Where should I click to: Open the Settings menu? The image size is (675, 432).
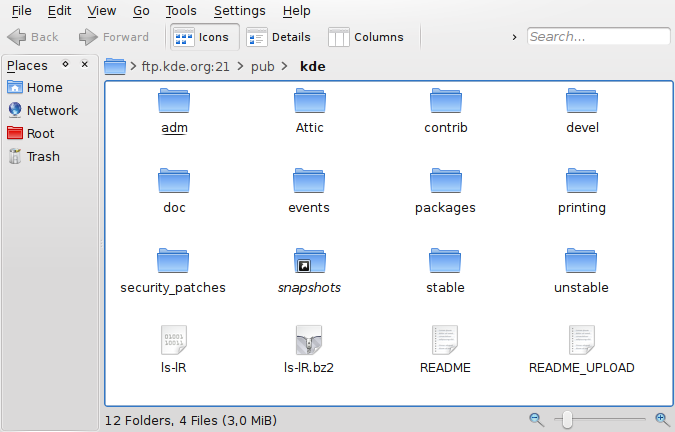point(240,11)
